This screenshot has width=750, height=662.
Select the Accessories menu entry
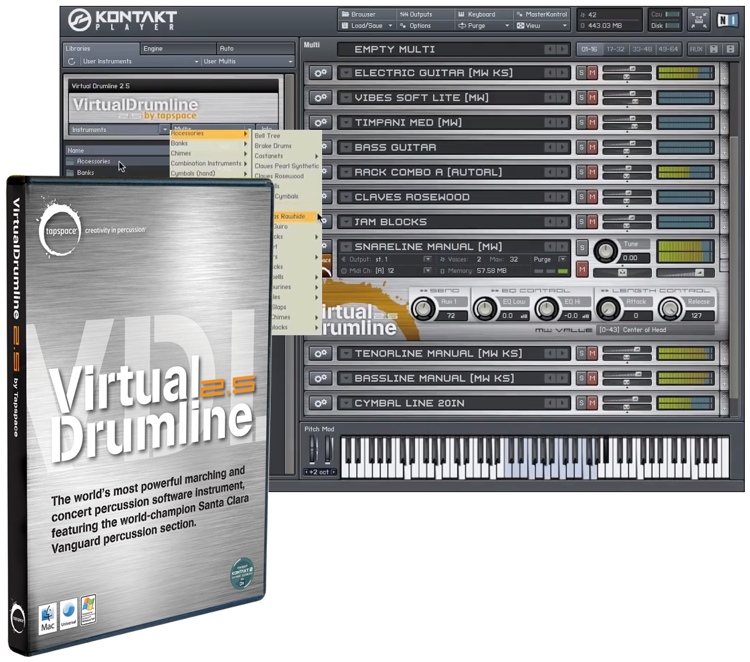point(210,133)
